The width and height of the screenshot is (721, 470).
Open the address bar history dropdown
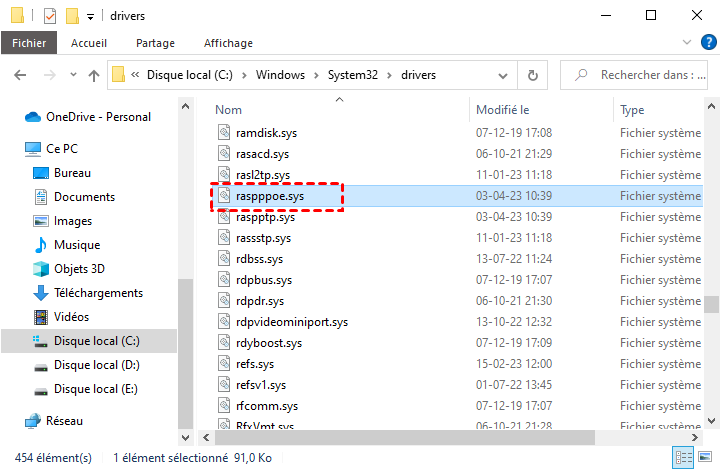click(503, 75)
